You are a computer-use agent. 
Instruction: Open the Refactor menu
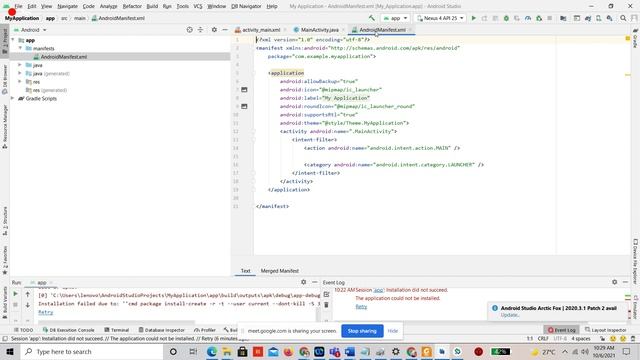pos(132,6)
